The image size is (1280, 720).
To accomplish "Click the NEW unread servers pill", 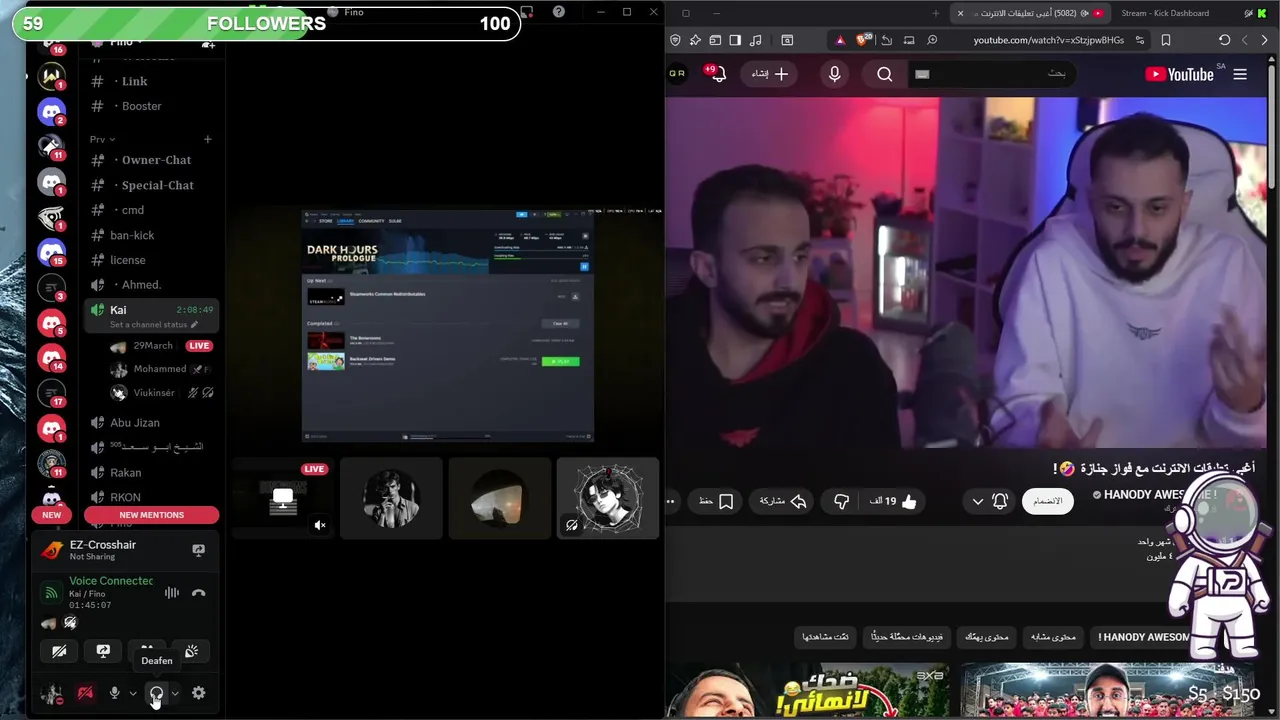I will click(52, 515).
